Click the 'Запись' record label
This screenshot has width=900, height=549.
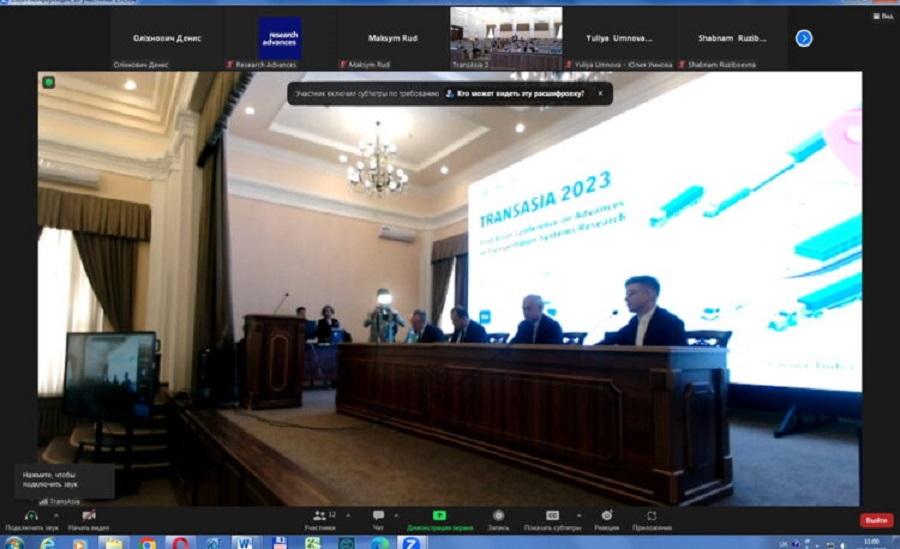coord(498,528)
